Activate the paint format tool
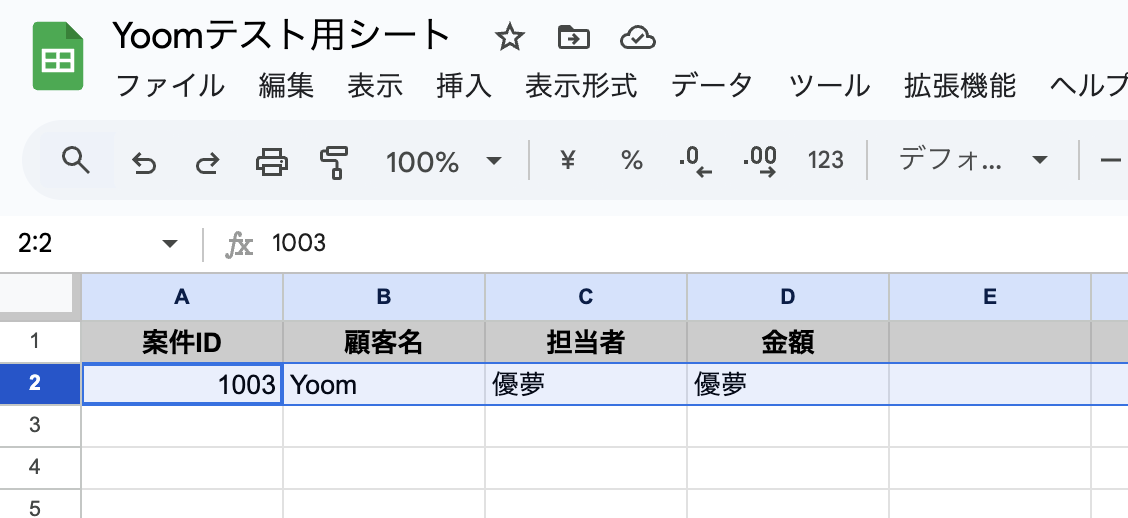The image size is (1128, 518). pyautogui.click(x=334, y=161)
